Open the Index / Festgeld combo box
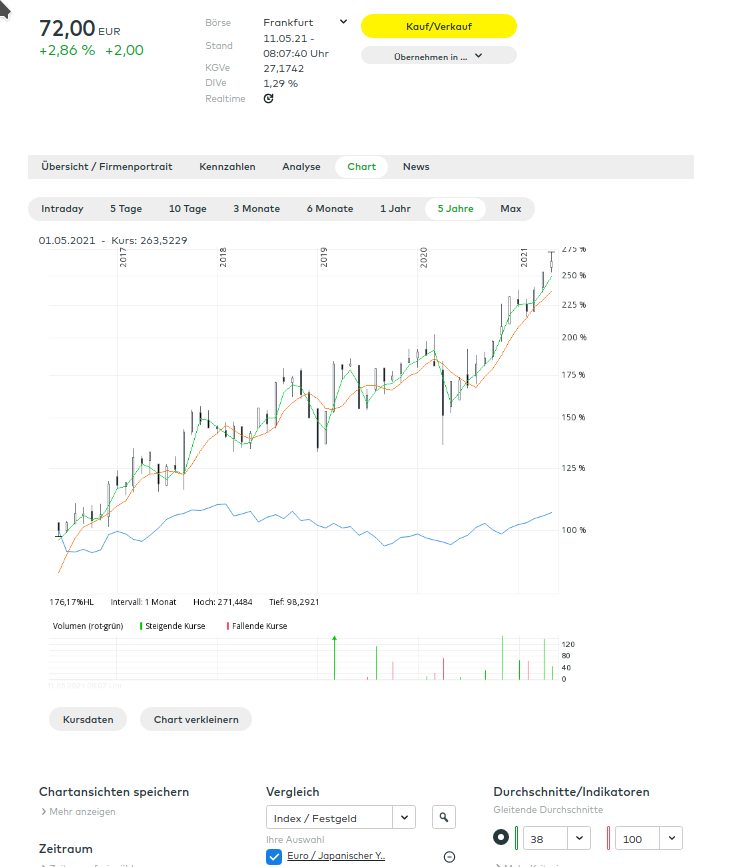Screen dimensions: 748x867 pyautogui.click(x=340, y=817)
